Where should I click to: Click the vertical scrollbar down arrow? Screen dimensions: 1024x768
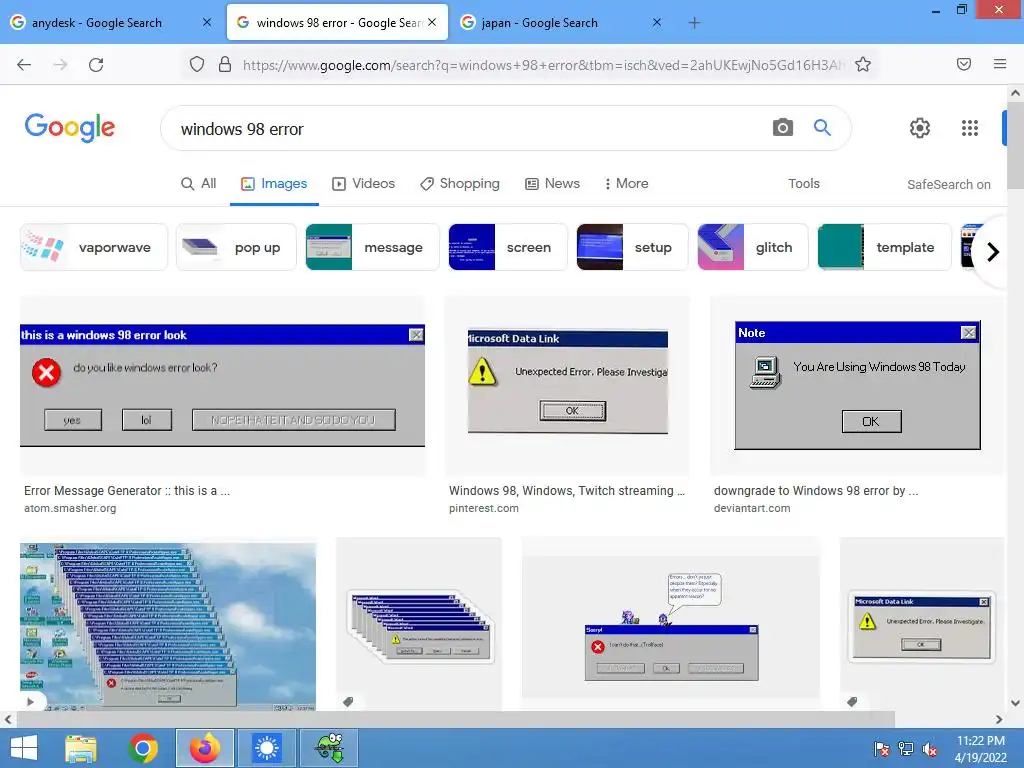point(1016,703)
